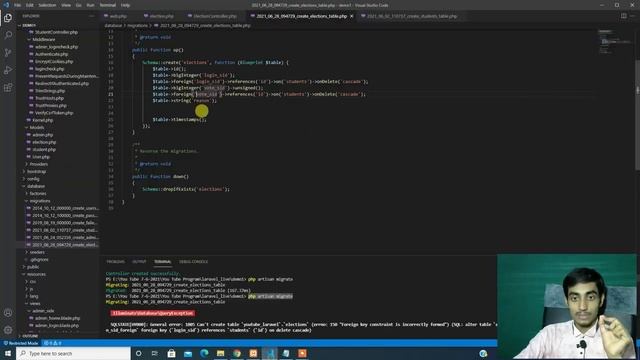Open the Explorer view in activity bar

click(8, 18)
